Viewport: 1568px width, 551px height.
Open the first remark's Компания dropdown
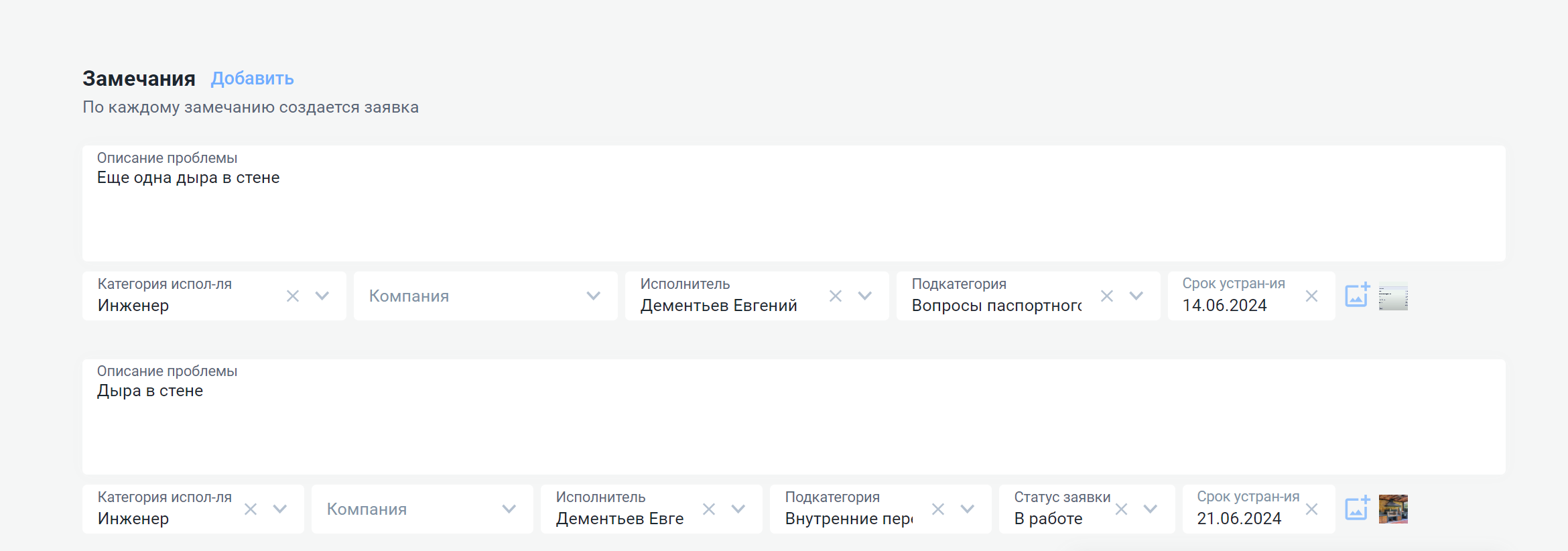click(593, 296)
